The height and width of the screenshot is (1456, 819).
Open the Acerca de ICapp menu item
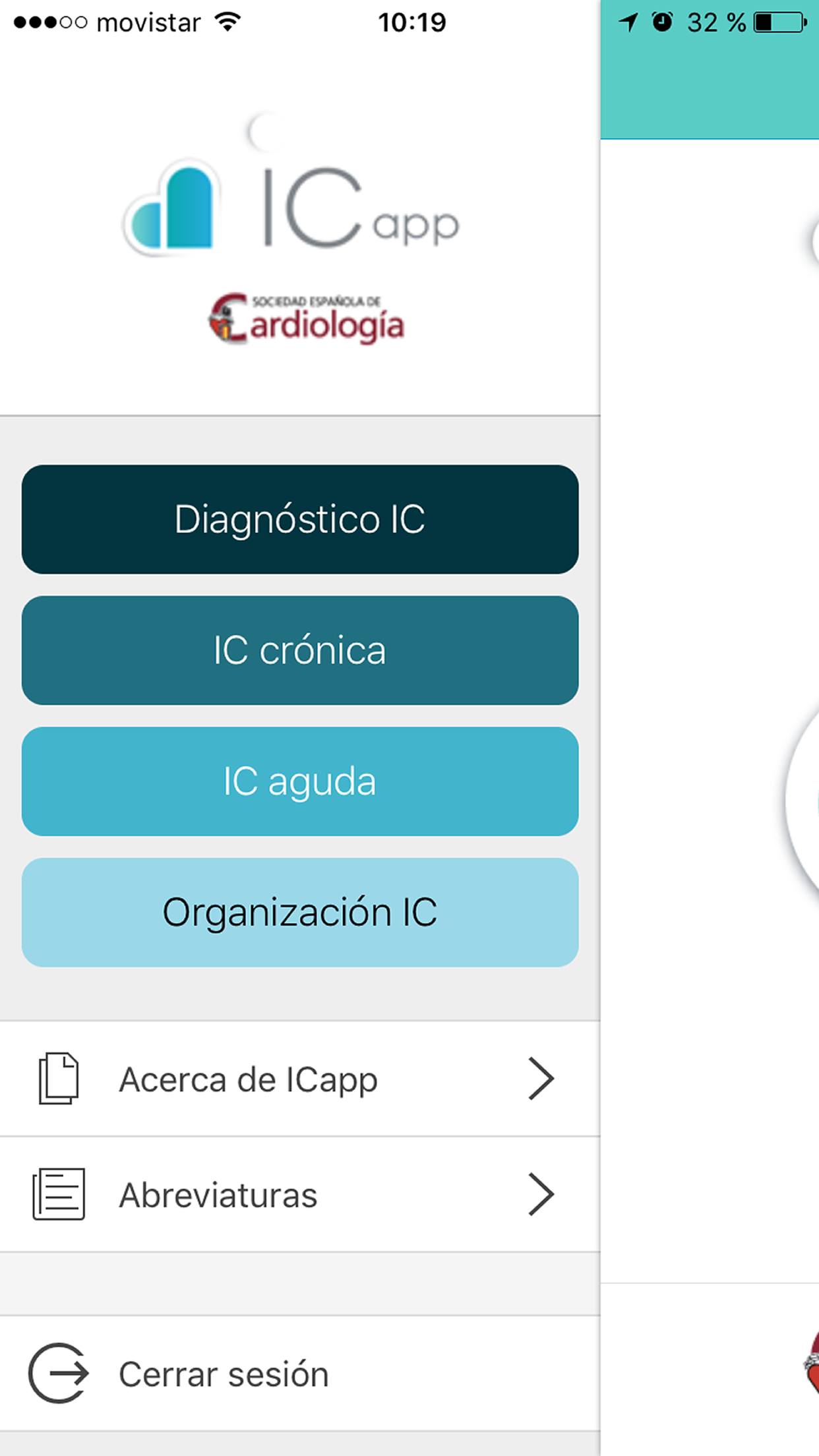pyautogui.click(x=248, y=1079)
